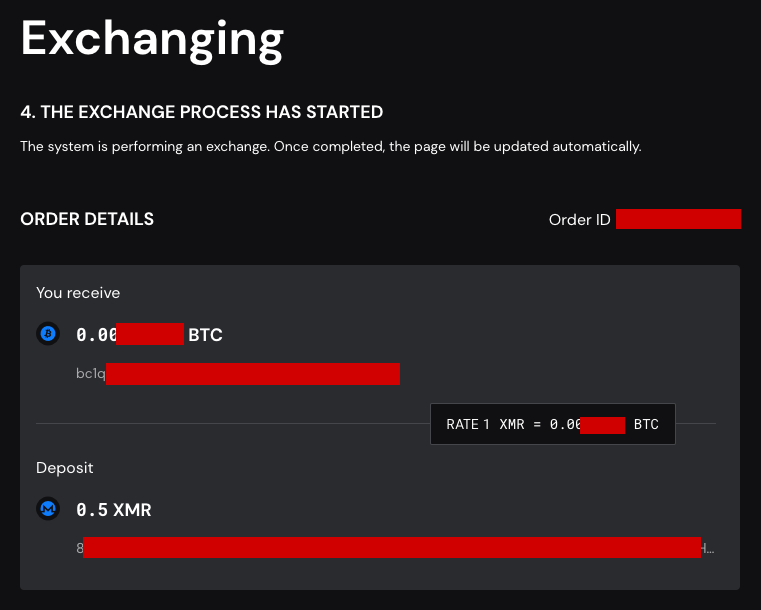Click the exchange process has started heading

(202, 112)
